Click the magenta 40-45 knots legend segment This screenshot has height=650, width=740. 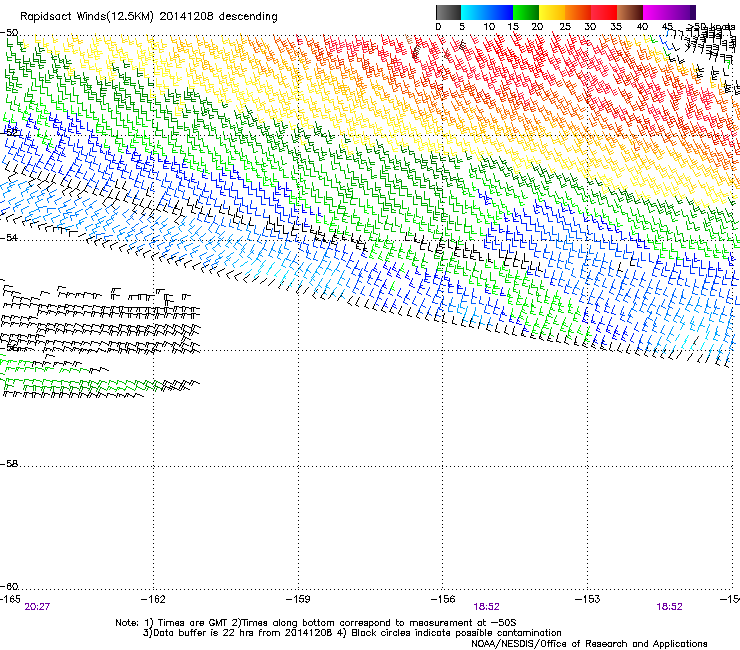pos(656,12)
